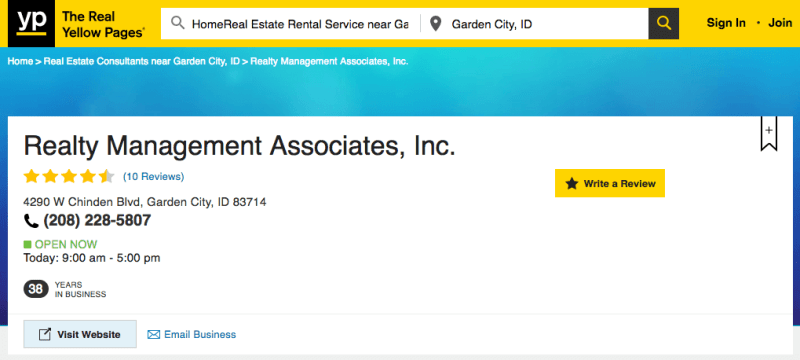Open the Home breadcrumb link
This screenshot has height=360, width=800.
(x=20, y=61)
